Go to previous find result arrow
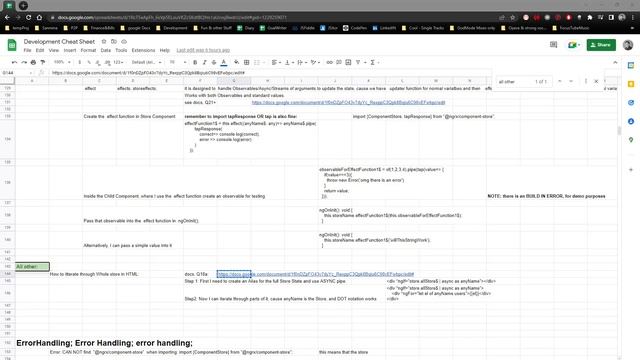The image size is (640, 360). pyautogui.click(x=560, y=82)
